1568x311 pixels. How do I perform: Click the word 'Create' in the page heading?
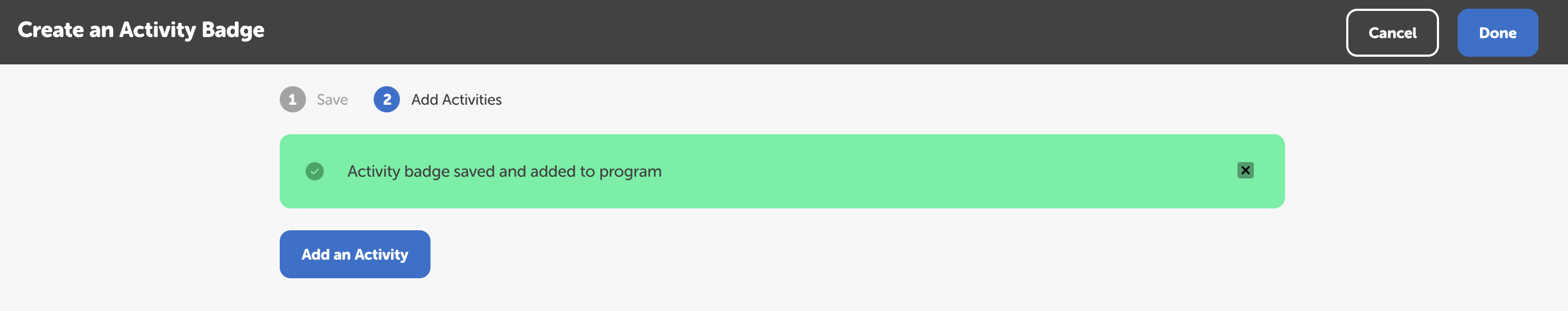[x=50, y=30]
